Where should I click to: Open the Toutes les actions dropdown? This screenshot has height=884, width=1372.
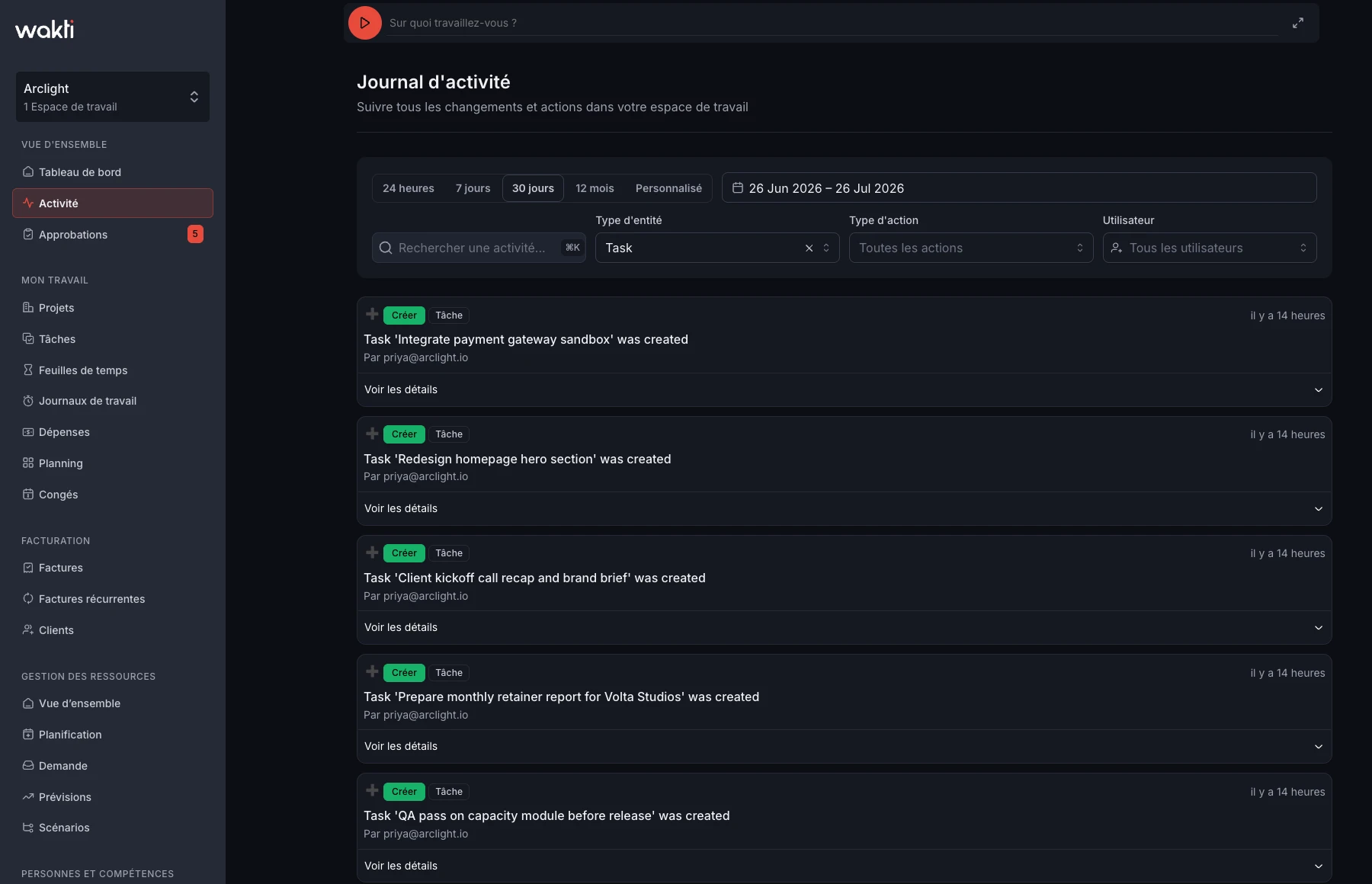click(971, 248)
